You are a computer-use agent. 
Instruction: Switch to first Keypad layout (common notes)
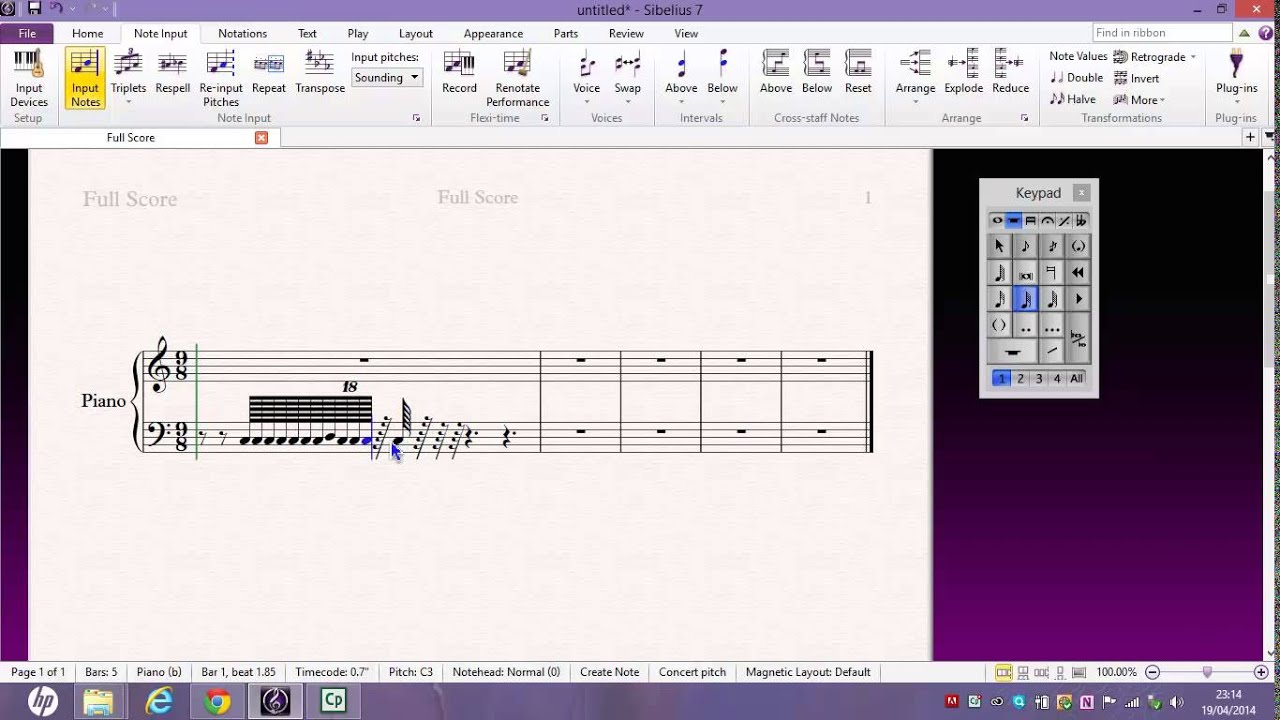pos(997,221)
